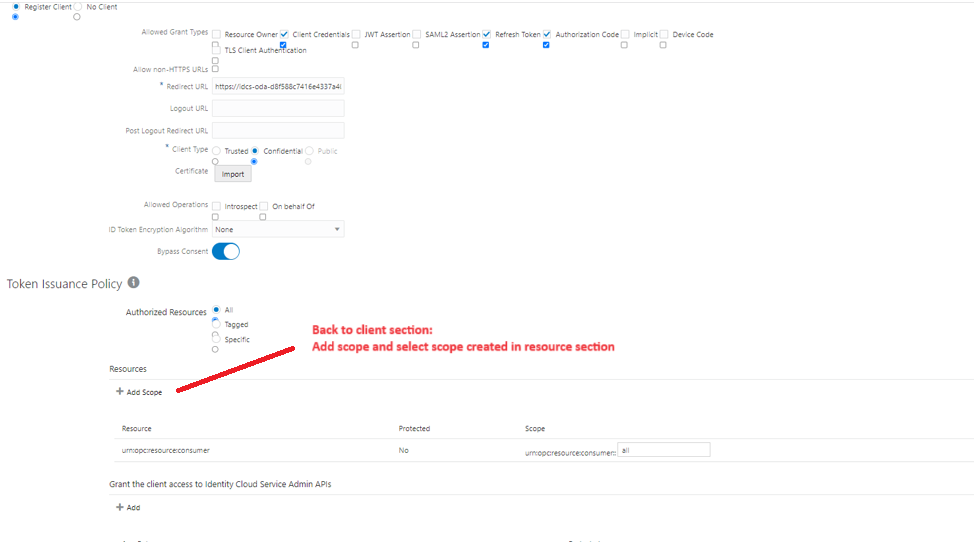974x542 pixels.
Task: Uncheck the styled Refresh Token box beside its label
Action: point(486,34)
